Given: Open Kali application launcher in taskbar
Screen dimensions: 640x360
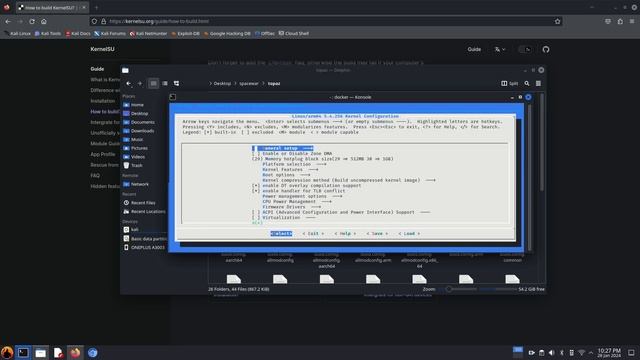Looking at the screenshot, I should click(x=7, y=353).
